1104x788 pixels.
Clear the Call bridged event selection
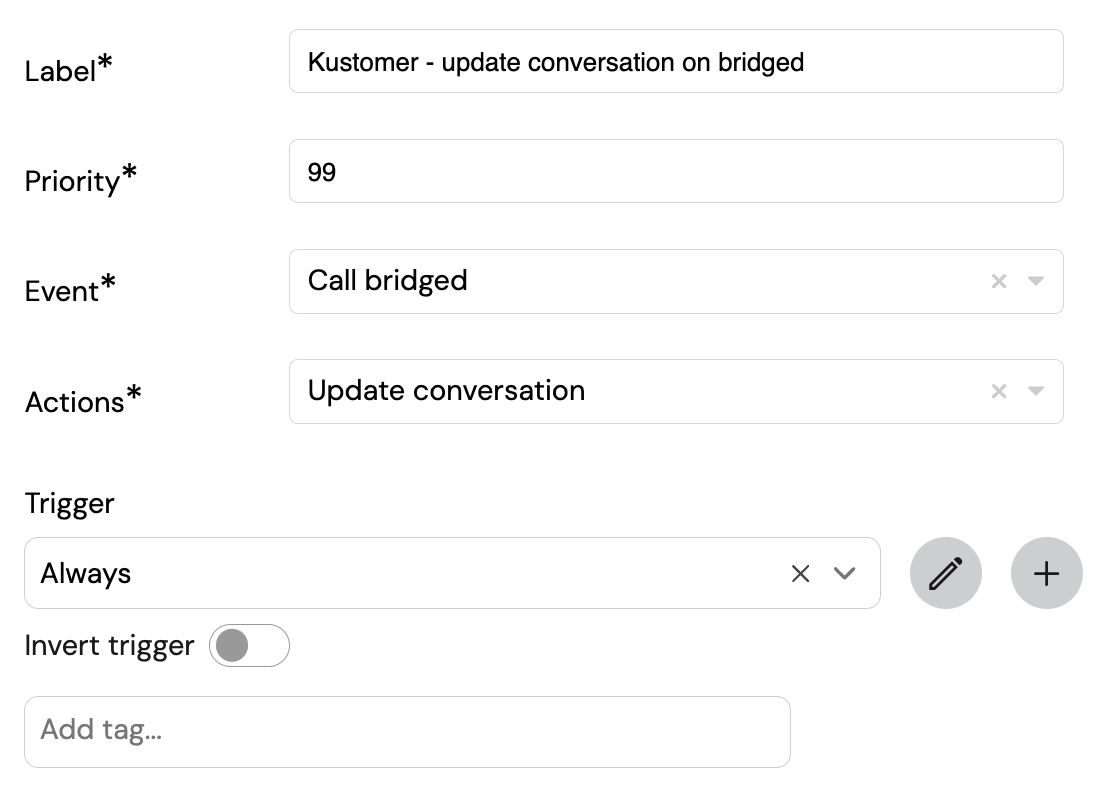pyautogui.click(x=998, y=281)
